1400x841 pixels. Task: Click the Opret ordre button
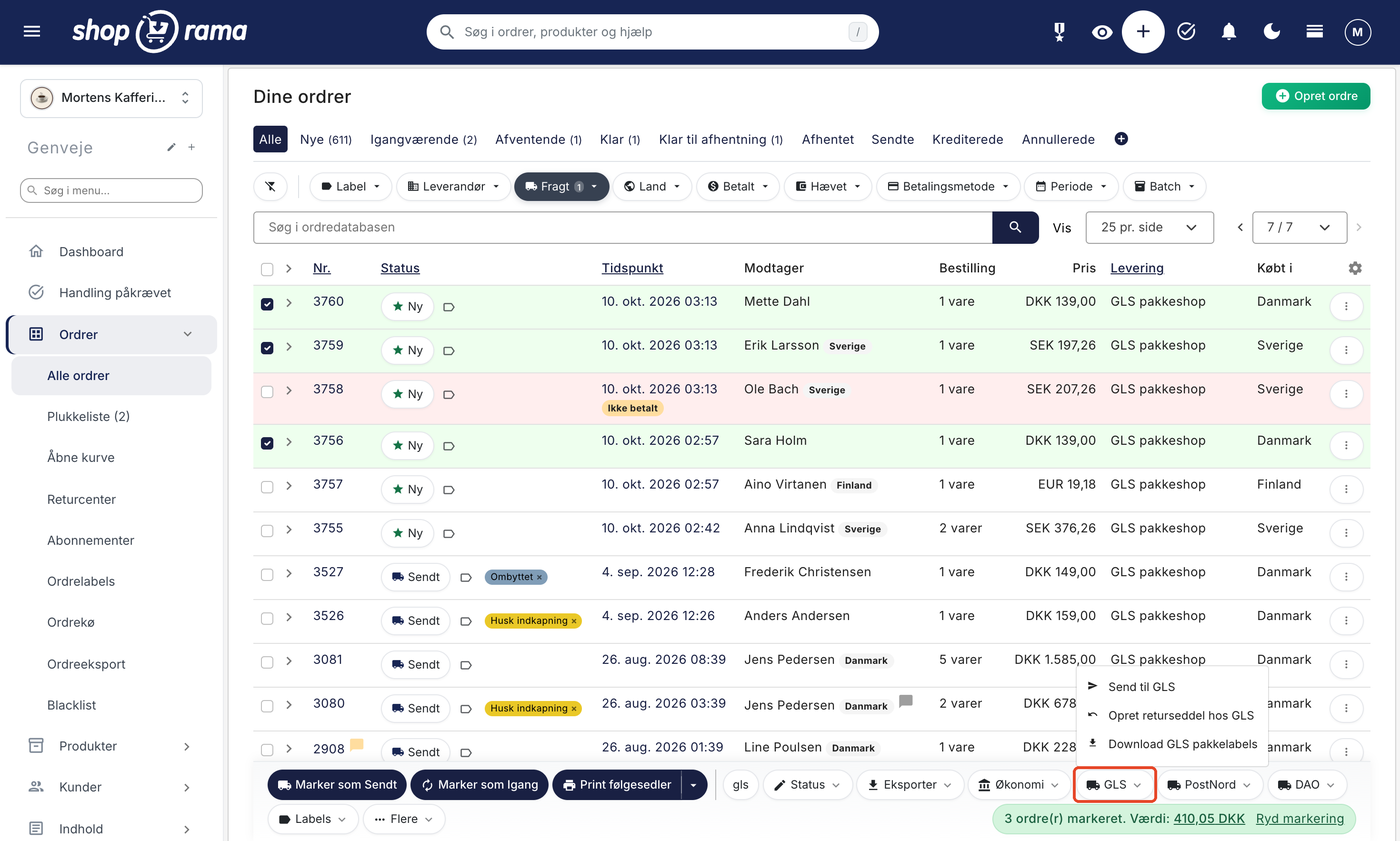pyautogui.click(x=1316, y=96)
